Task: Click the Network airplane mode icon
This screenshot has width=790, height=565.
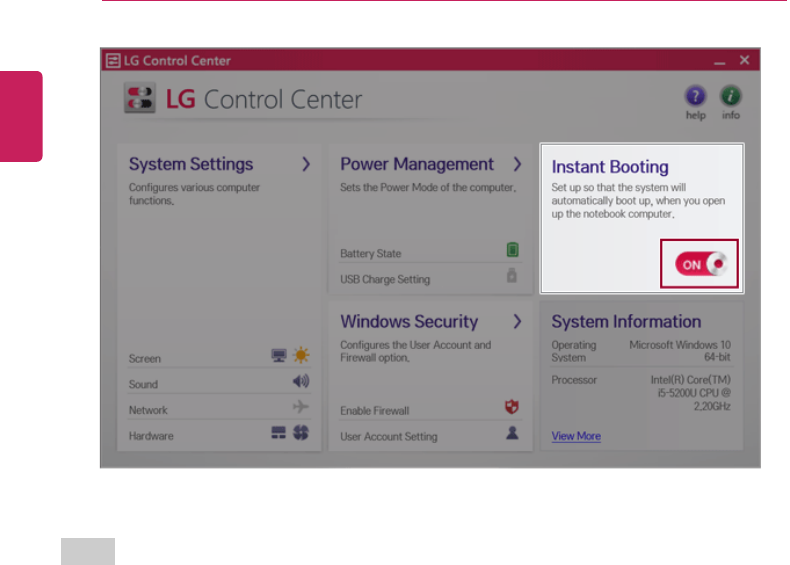Action: click(301, 406)
